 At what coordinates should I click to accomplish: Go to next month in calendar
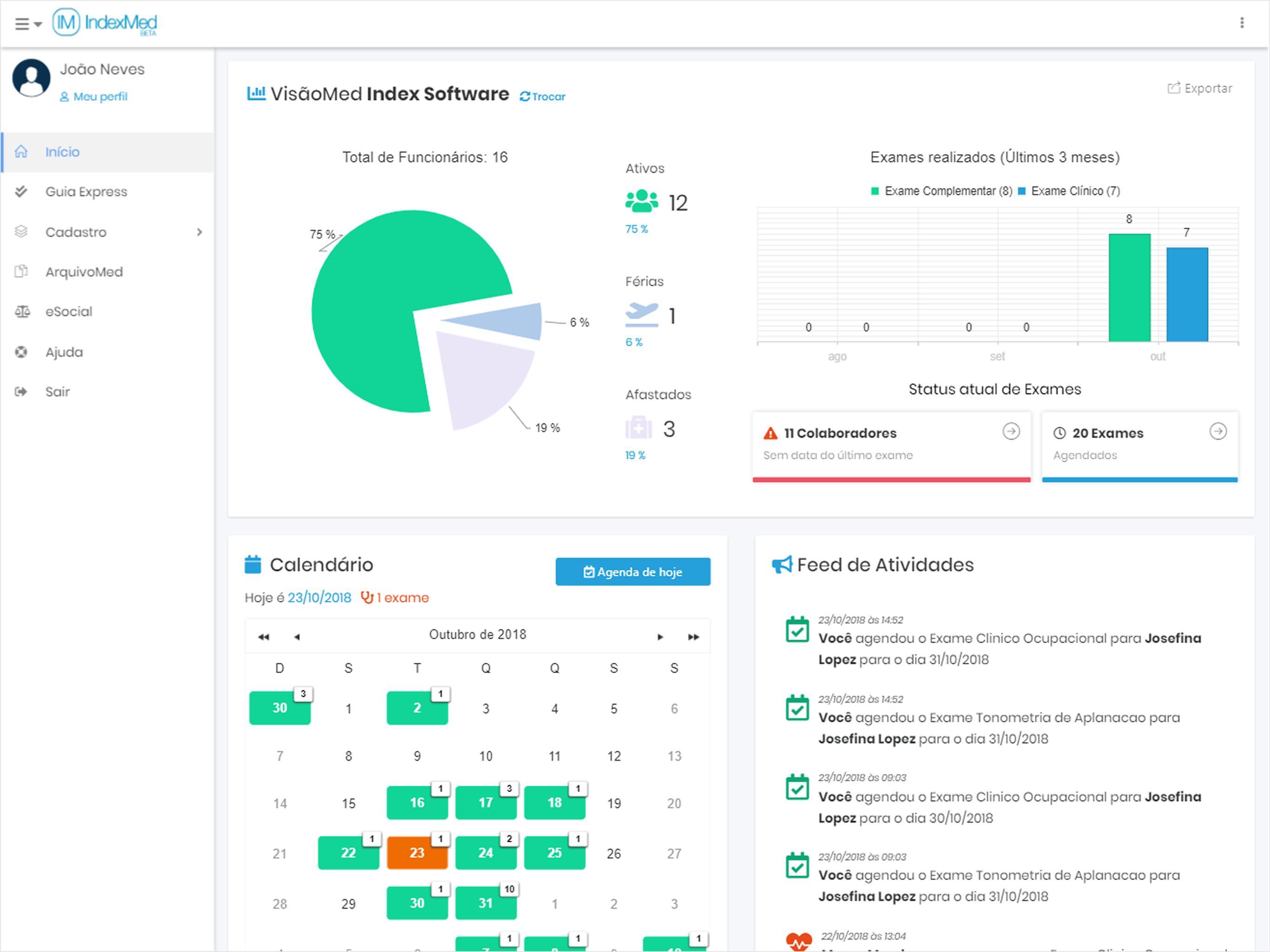click(x=660, y=637)
